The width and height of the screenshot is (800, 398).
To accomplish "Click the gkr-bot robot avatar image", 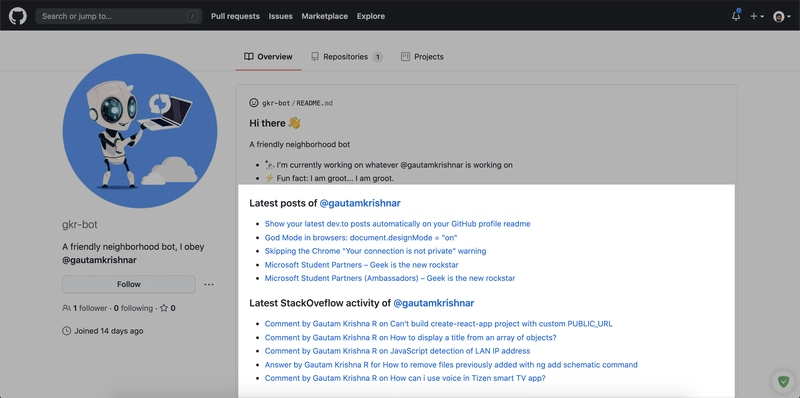I will point(140,131).
